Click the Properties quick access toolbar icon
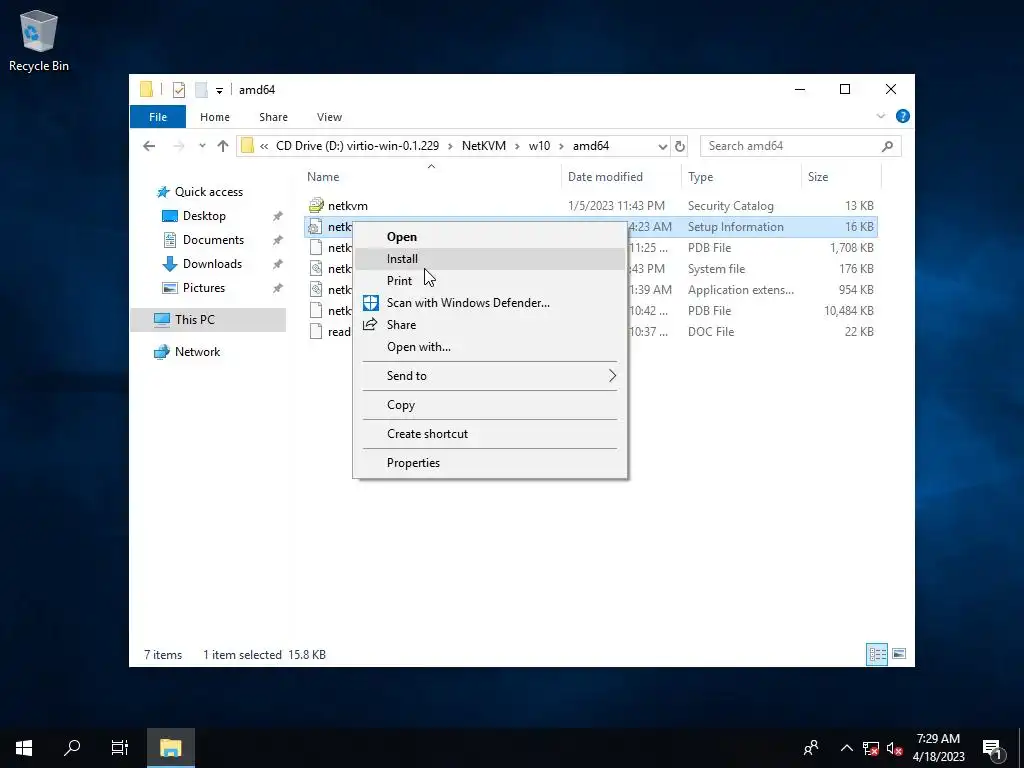The image size is (1024, 768). pyautogui.click(x=179, y=90)
